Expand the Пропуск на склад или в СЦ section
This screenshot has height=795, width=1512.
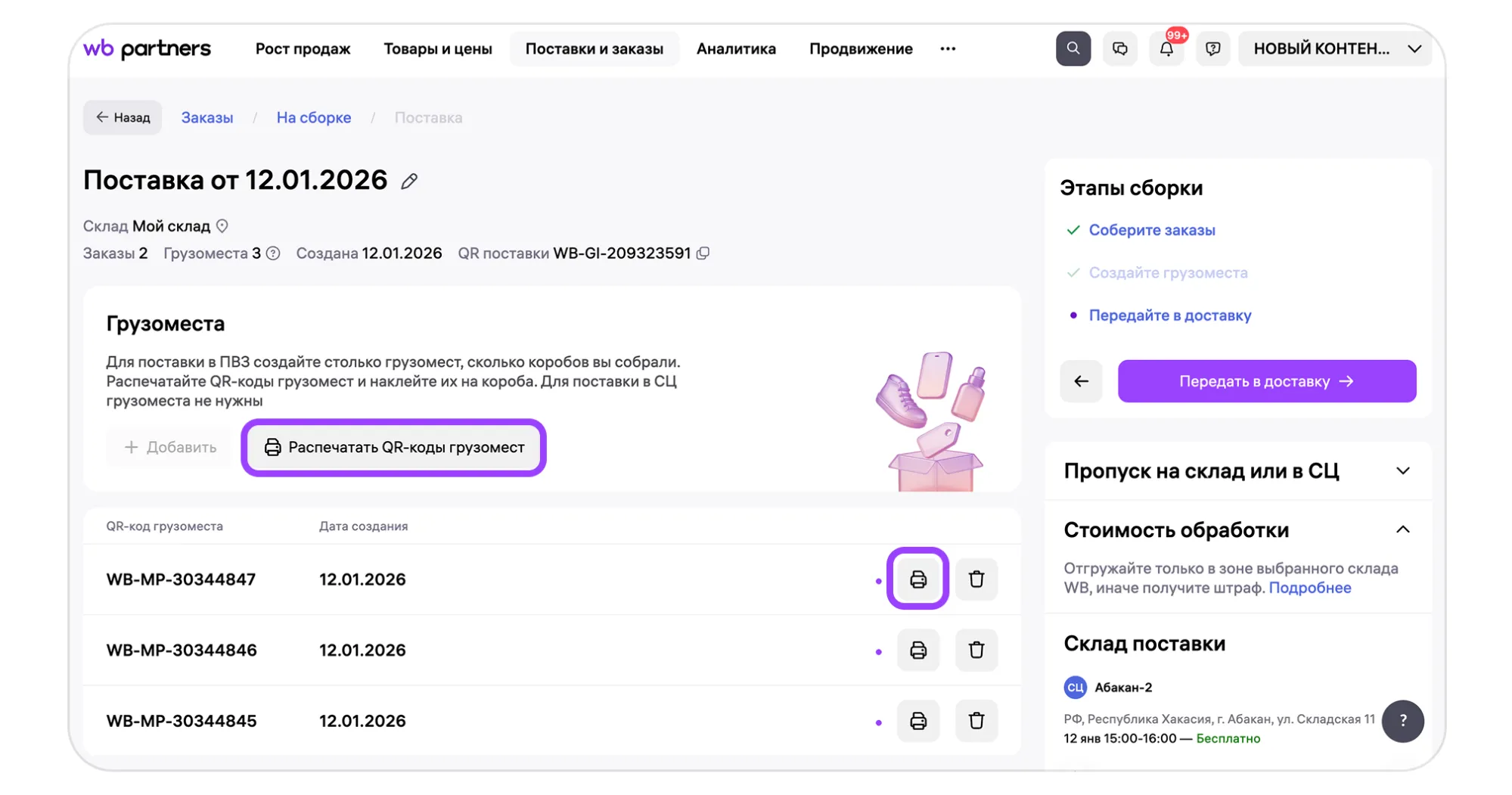[x=1402, y=471]
